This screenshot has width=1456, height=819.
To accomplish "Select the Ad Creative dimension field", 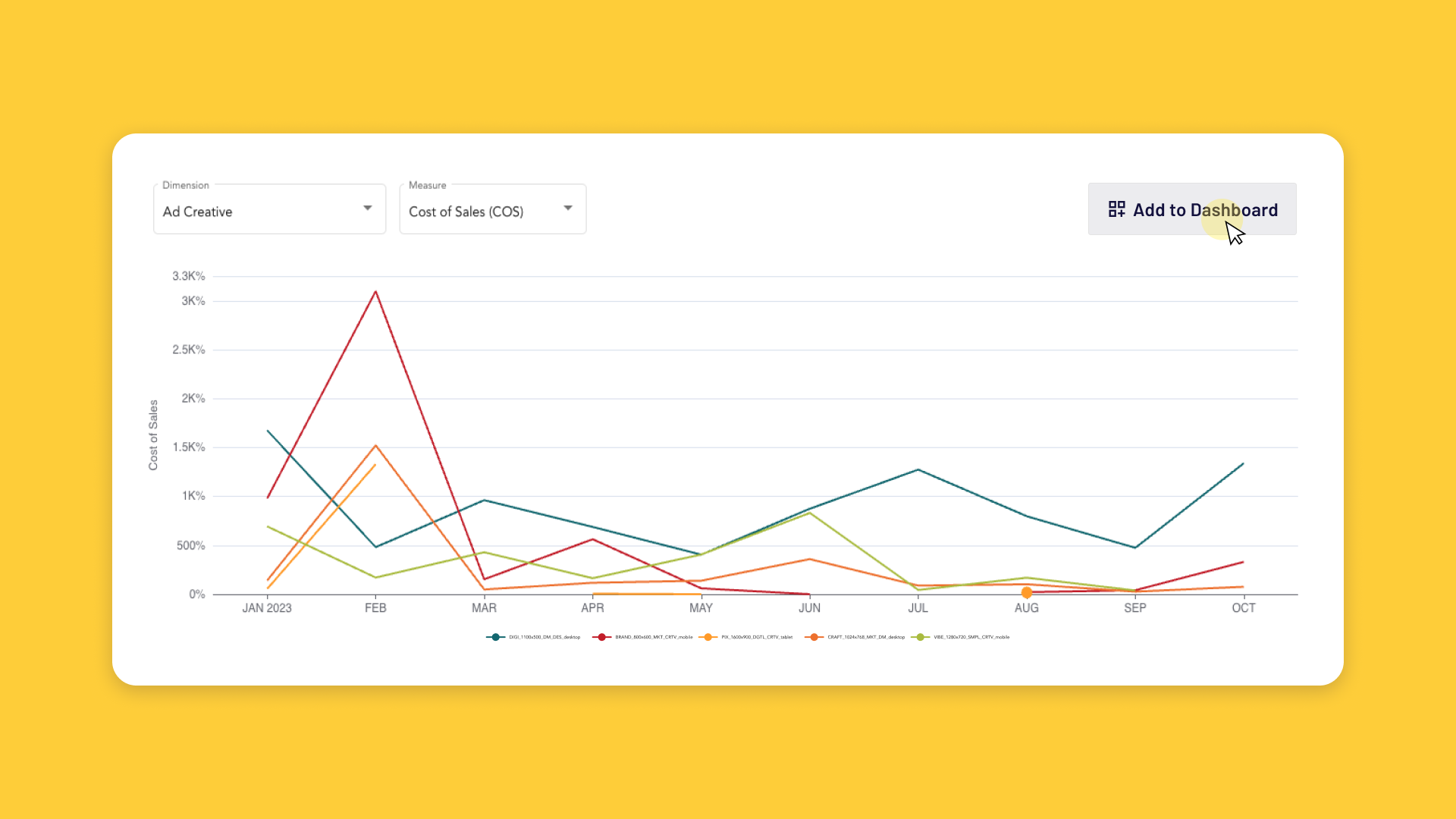I will pyautogui.click(x=269, y=209).
